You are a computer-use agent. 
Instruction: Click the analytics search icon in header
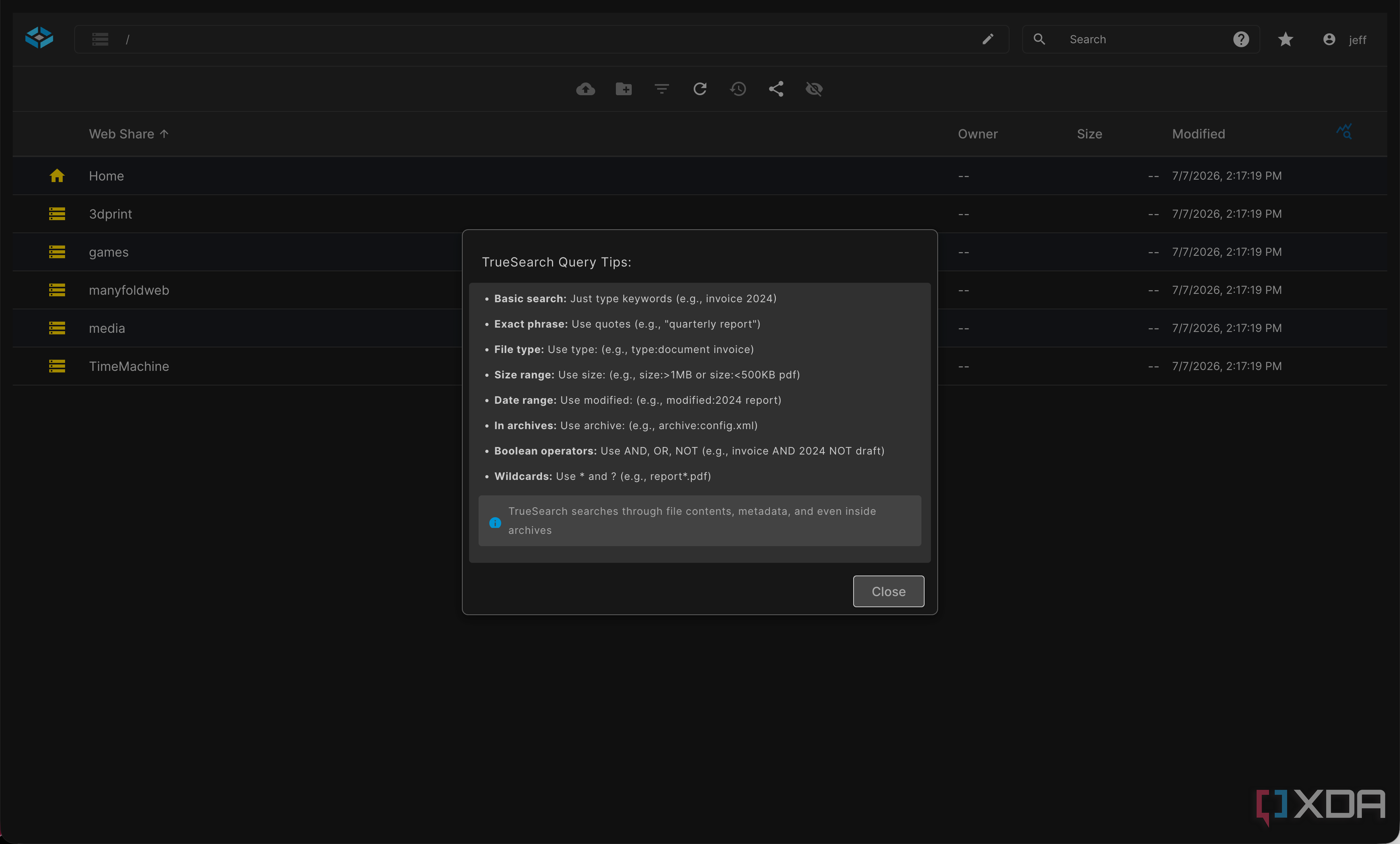pyautogui.click(x=1344, y=131)
